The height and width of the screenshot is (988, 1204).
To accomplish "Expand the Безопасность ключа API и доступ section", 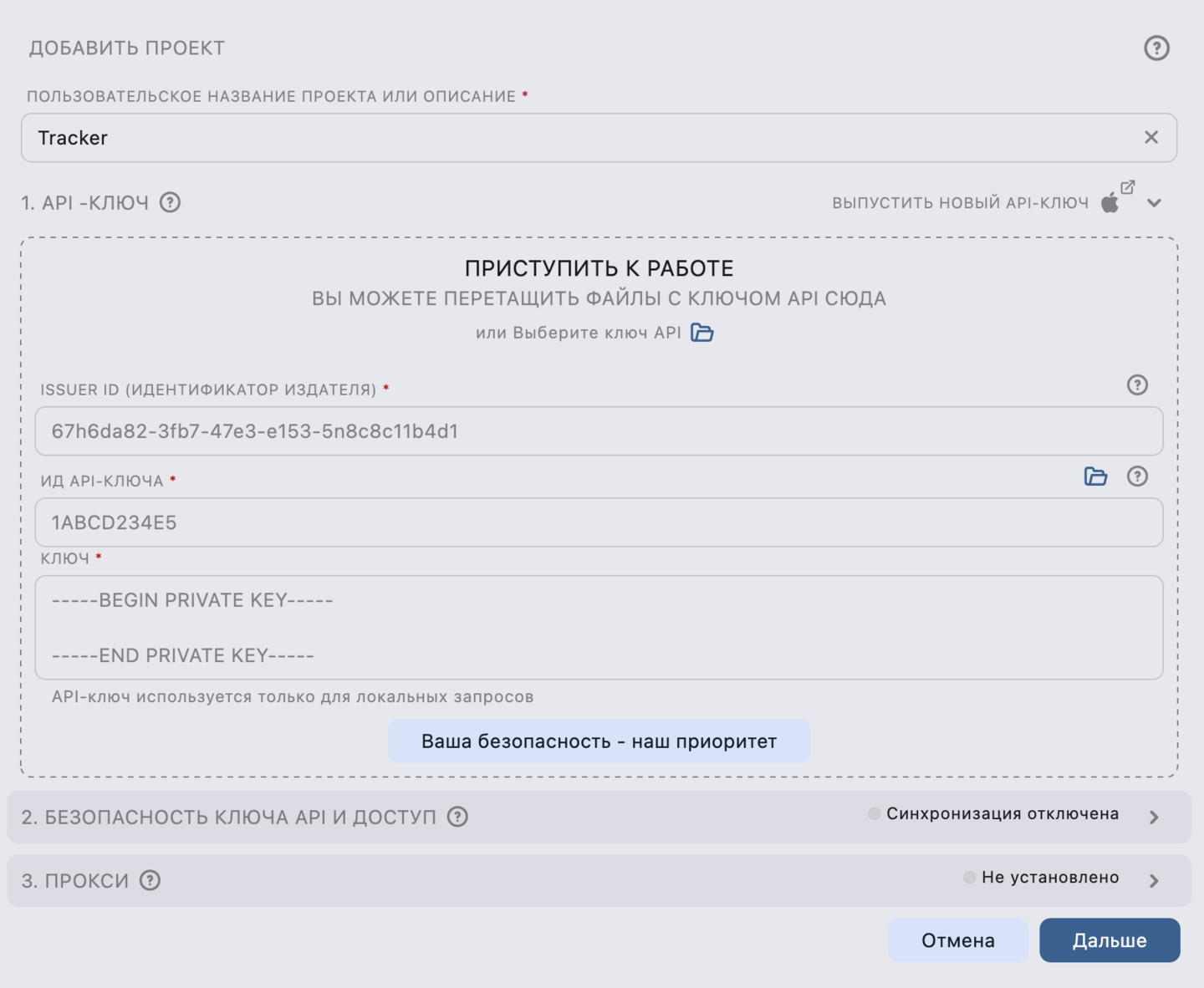I will (1154, 817).
